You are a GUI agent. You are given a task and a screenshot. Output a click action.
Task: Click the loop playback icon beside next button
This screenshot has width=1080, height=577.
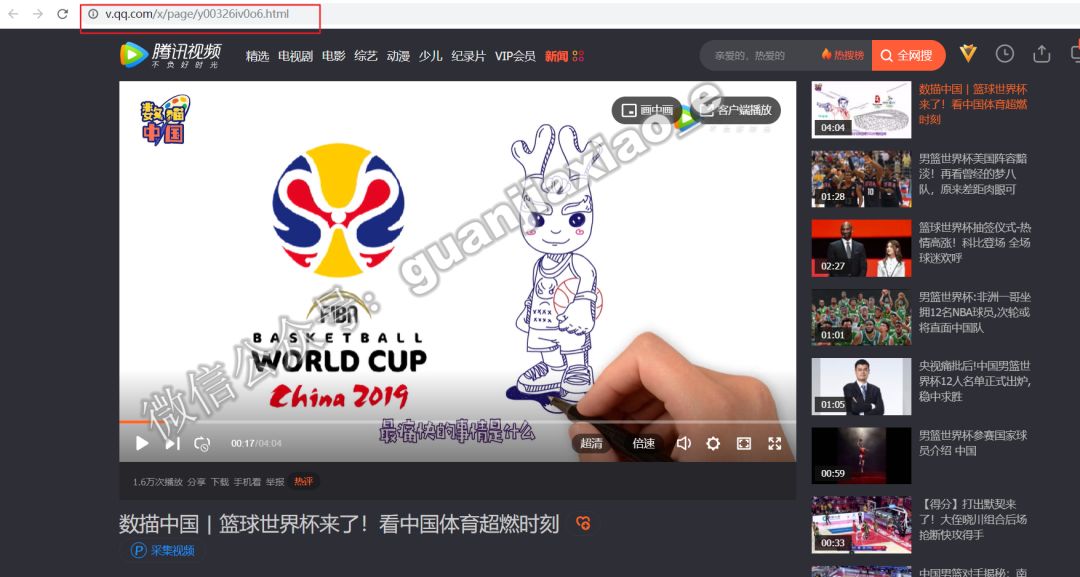point(201,443)
